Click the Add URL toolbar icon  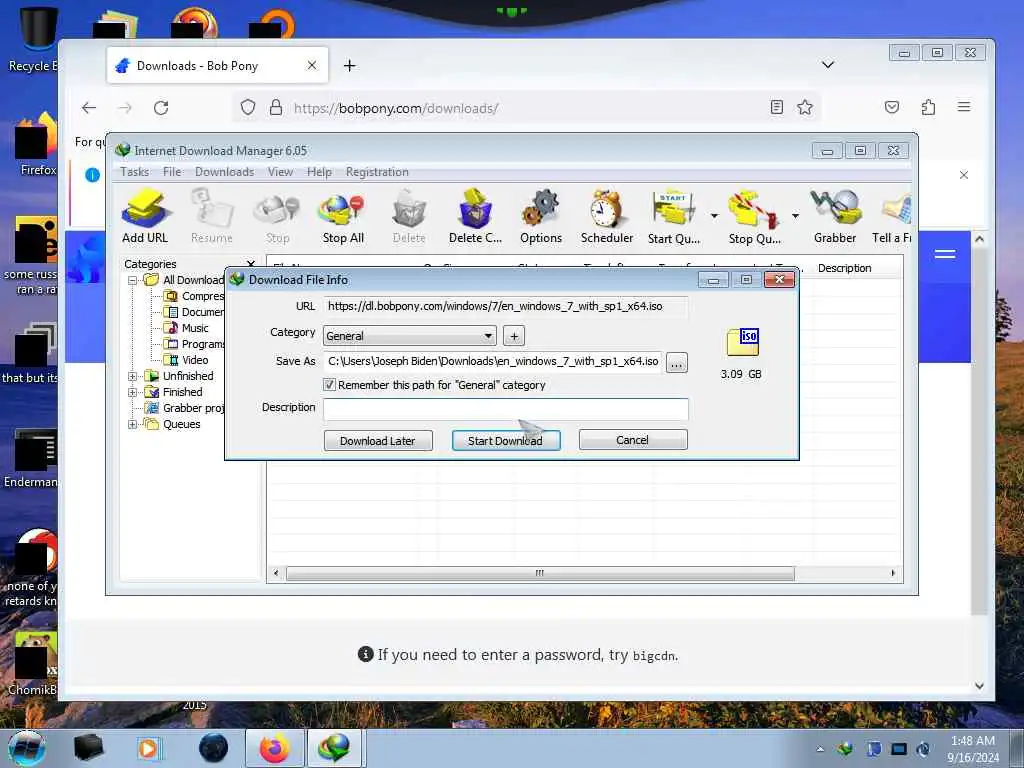[x=145, y=217]
